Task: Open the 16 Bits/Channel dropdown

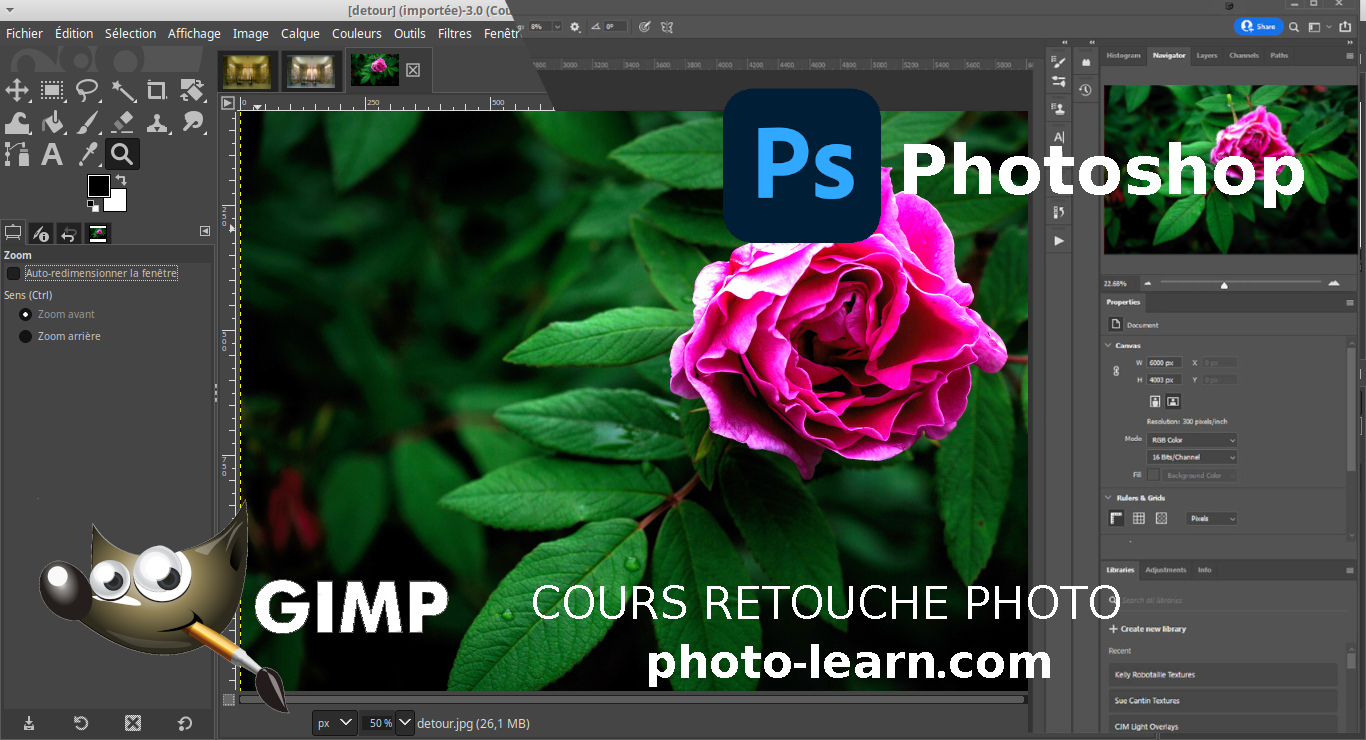Action: (x=1192, y=457)
